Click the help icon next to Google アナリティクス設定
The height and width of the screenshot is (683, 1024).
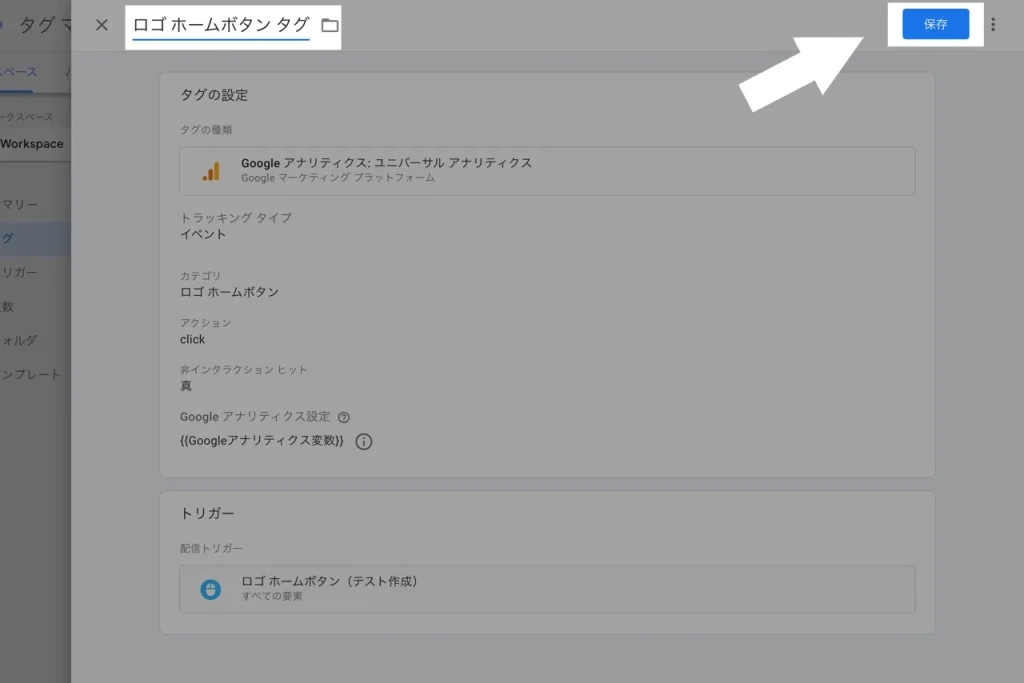(x=344, y=417)
